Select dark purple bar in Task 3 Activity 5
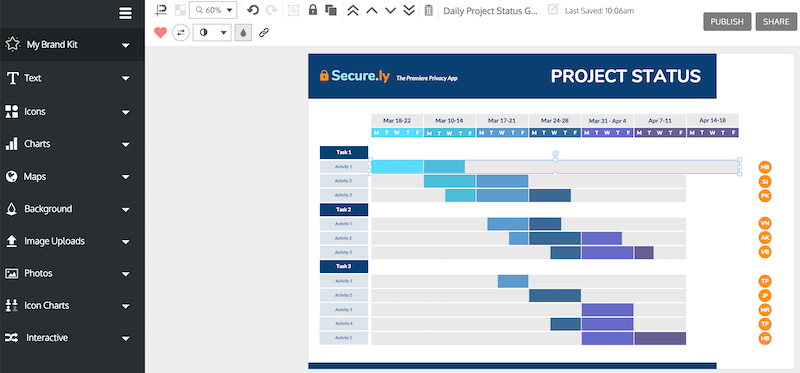This screenshot has height=373, width=800. pos(660,338)
